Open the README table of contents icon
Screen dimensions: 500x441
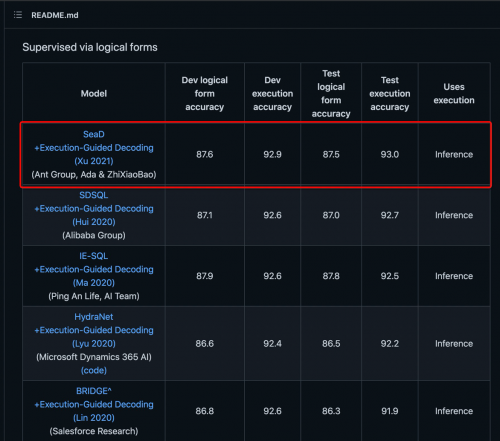tap(18, 15)
